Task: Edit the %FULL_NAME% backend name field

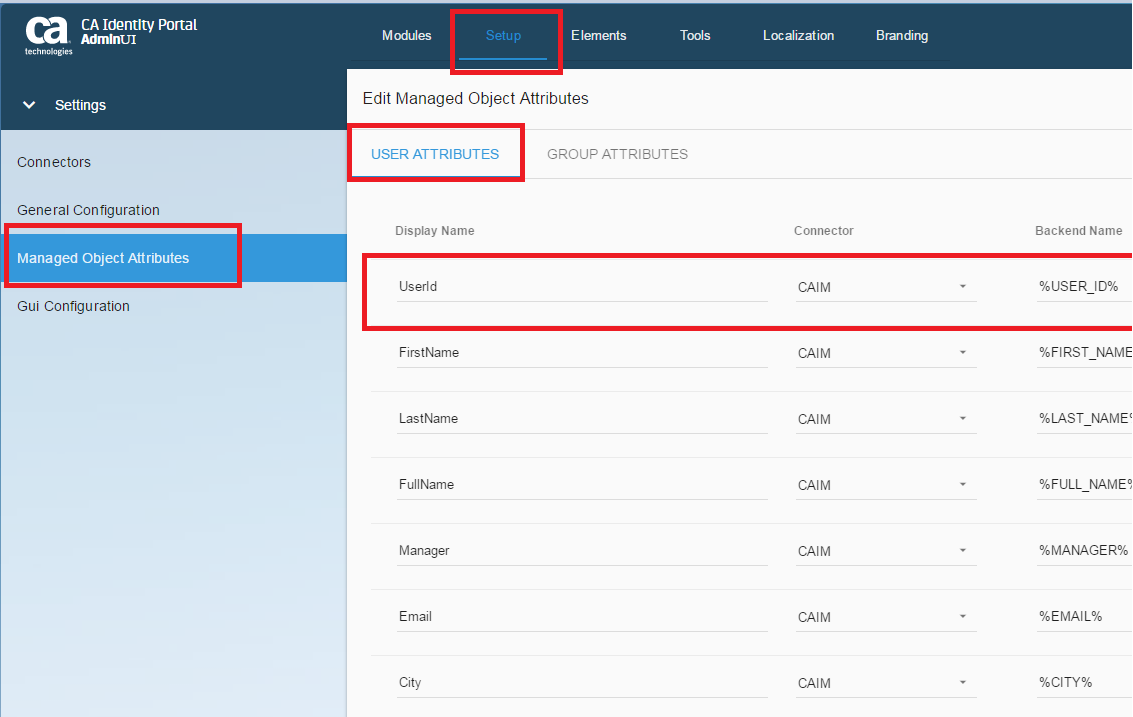Action: pos(1084,485)
